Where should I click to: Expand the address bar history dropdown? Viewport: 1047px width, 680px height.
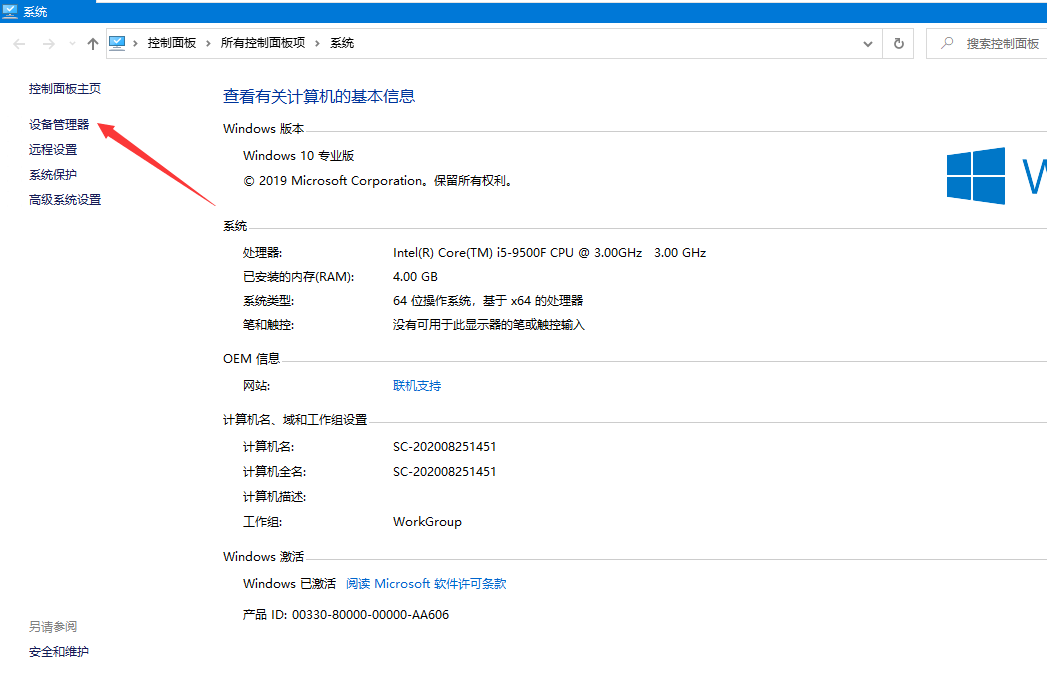pos(868,44)
